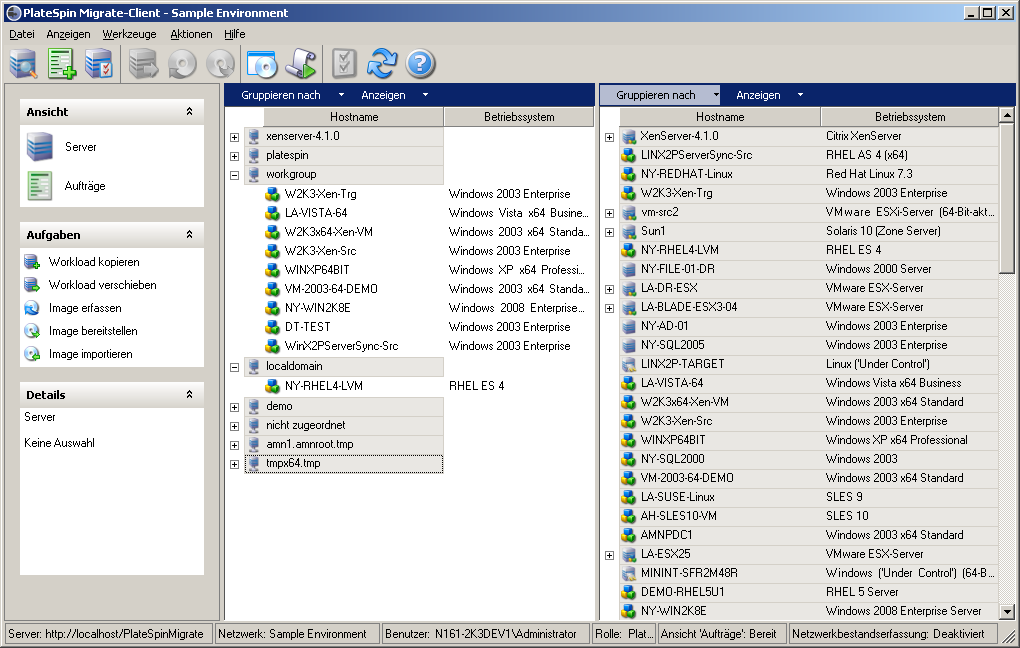Open the left Gruppieren nach dropdown

coord(292,95)
